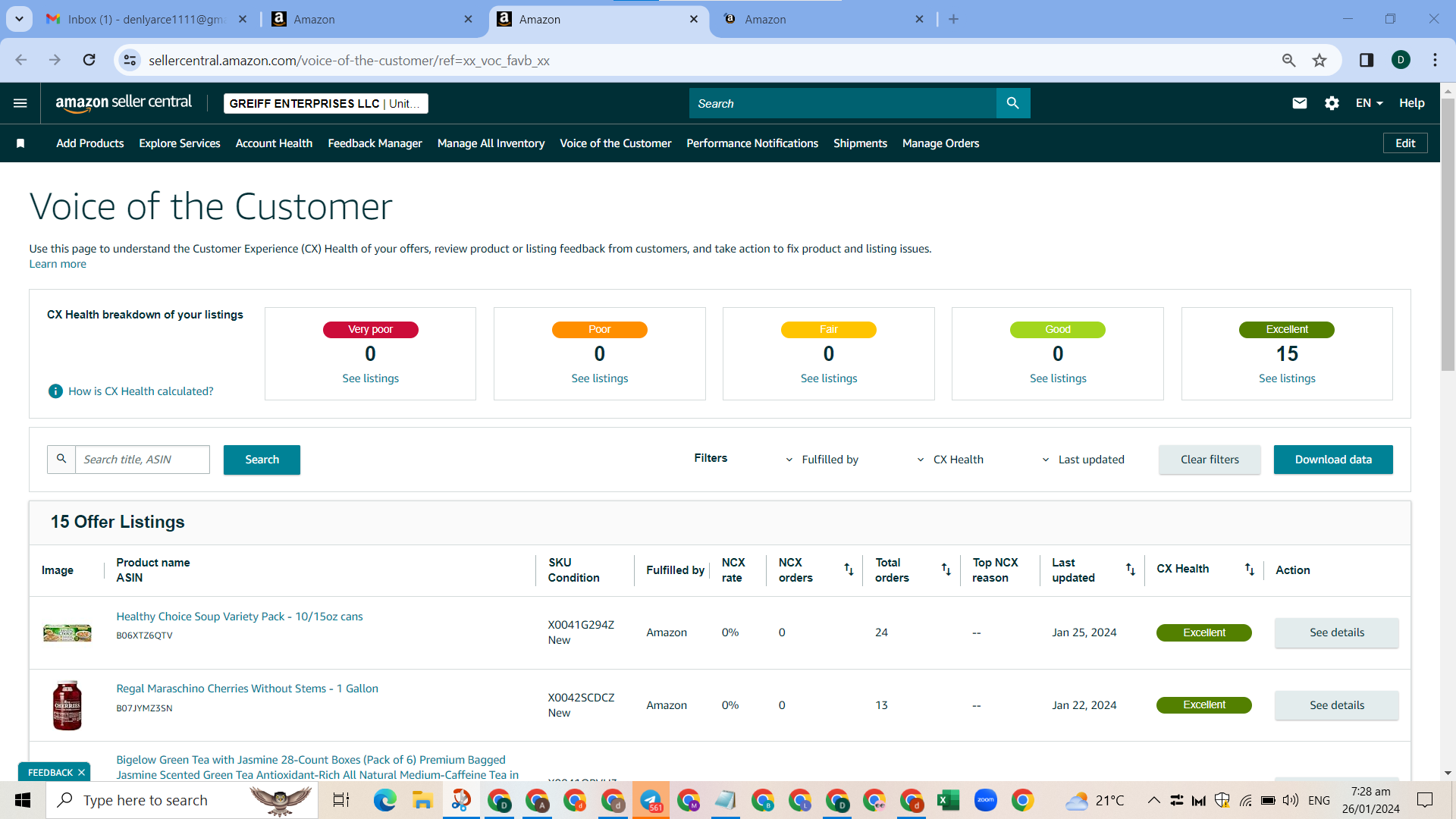Go back with the browser back arrow
Viewport: 1456px width, 819px height.
click(x=21, y=60)
